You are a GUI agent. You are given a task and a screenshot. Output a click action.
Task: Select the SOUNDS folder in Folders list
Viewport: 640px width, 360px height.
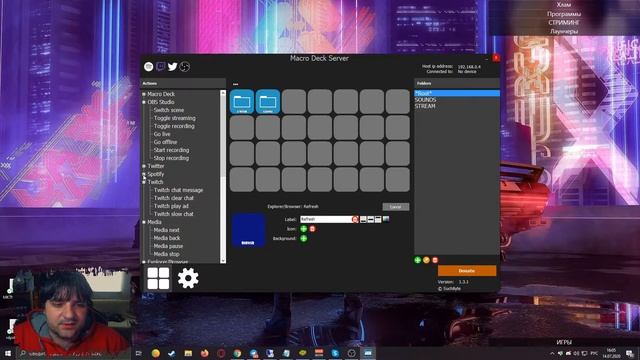(425, 100)
